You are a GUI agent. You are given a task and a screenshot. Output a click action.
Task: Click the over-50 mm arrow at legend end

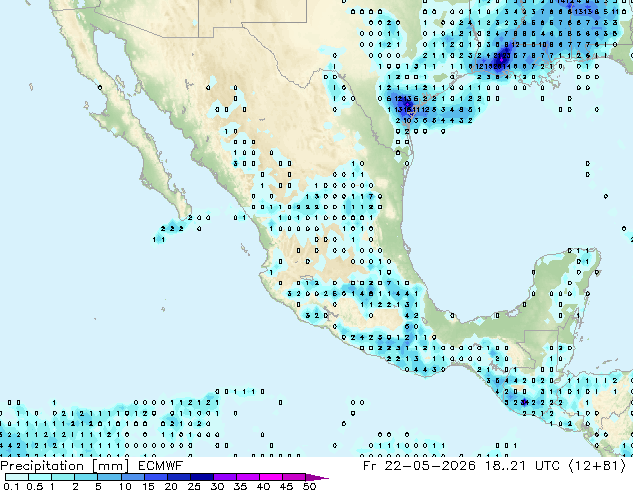point(317,477)
